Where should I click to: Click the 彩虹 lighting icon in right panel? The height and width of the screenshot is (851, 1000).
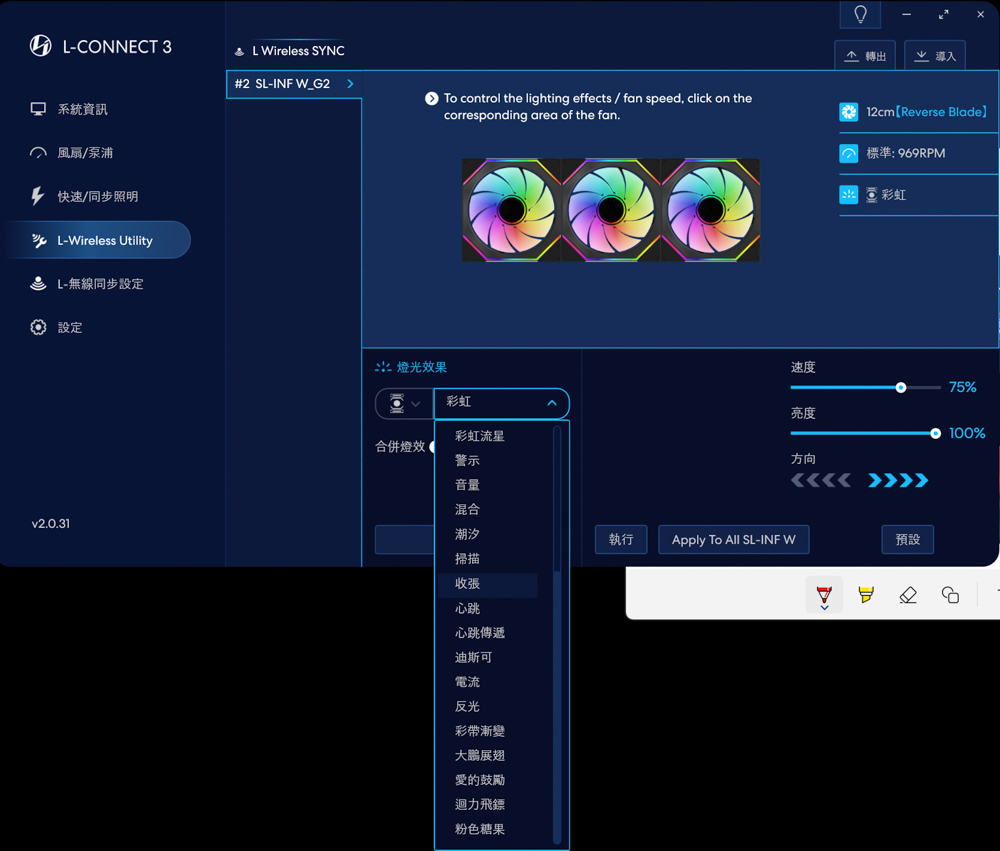849,195
